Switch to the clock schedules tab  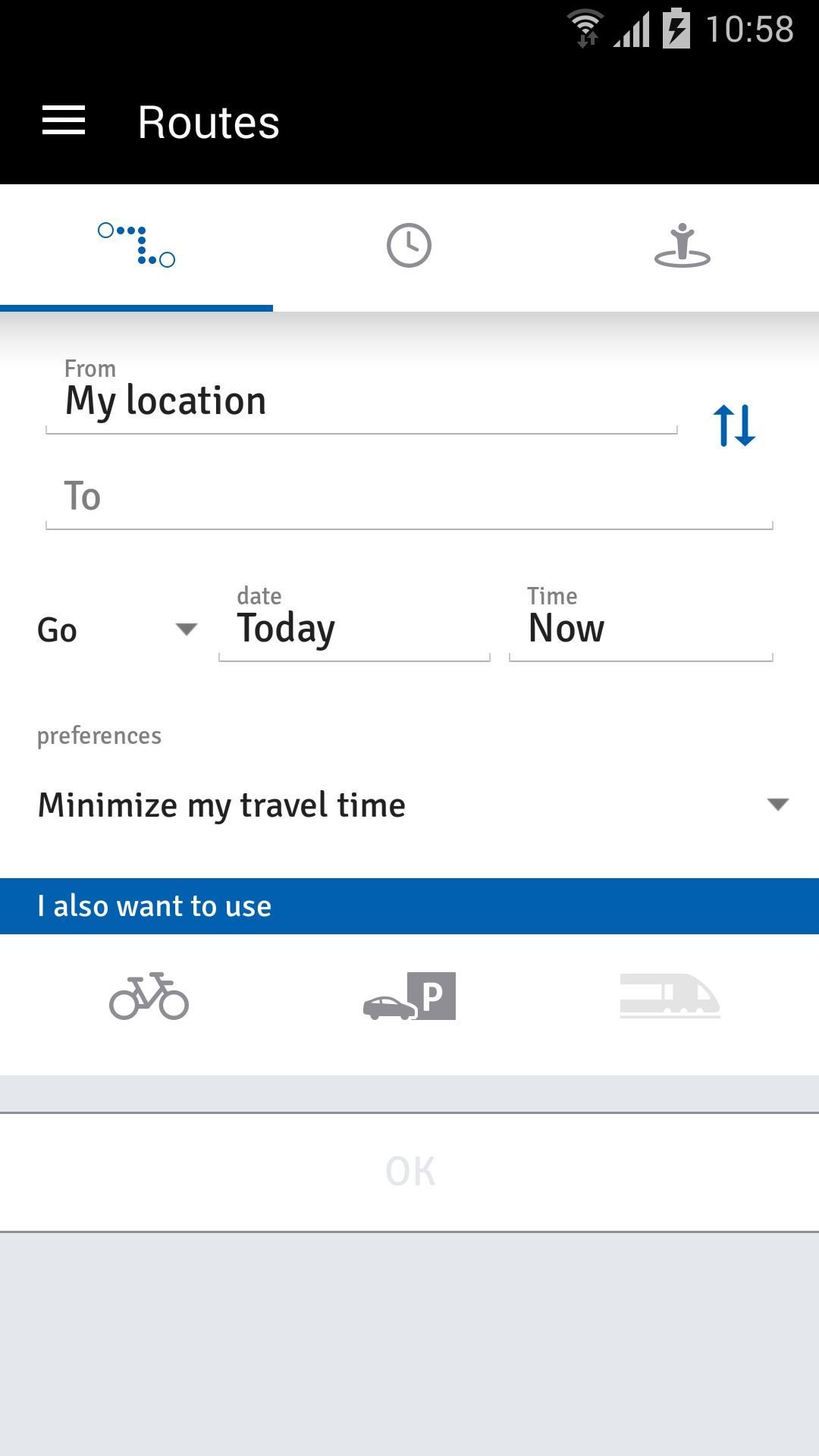(409, 245)
